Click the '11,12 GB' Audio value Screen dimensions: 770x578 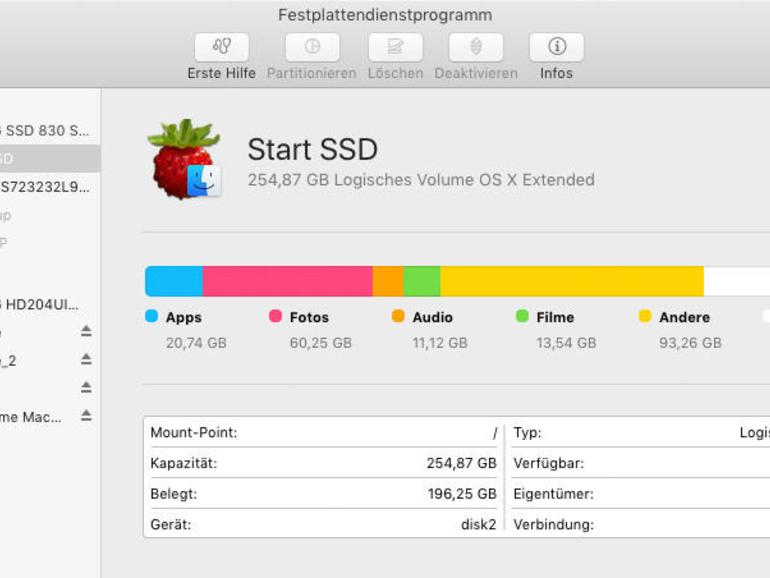coord(440,343)
